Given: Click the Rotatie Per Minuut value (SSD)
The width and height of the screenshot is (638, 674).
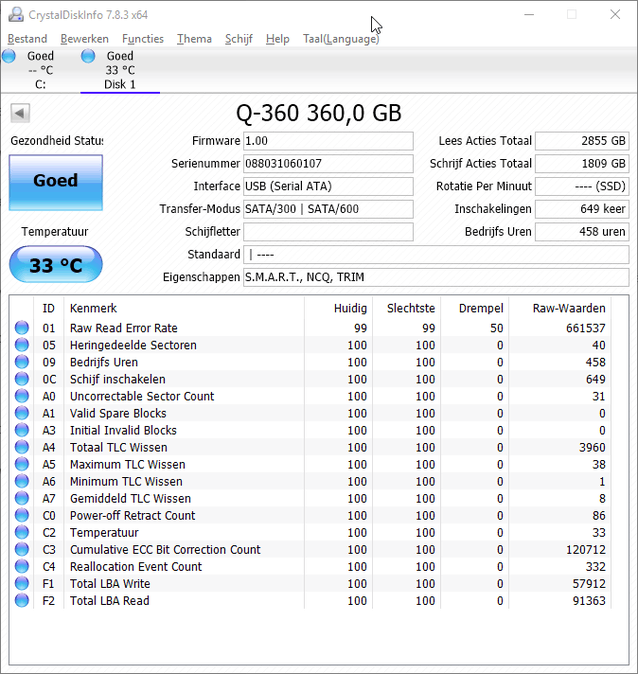Looking at the screenshot, I should 582,186.
